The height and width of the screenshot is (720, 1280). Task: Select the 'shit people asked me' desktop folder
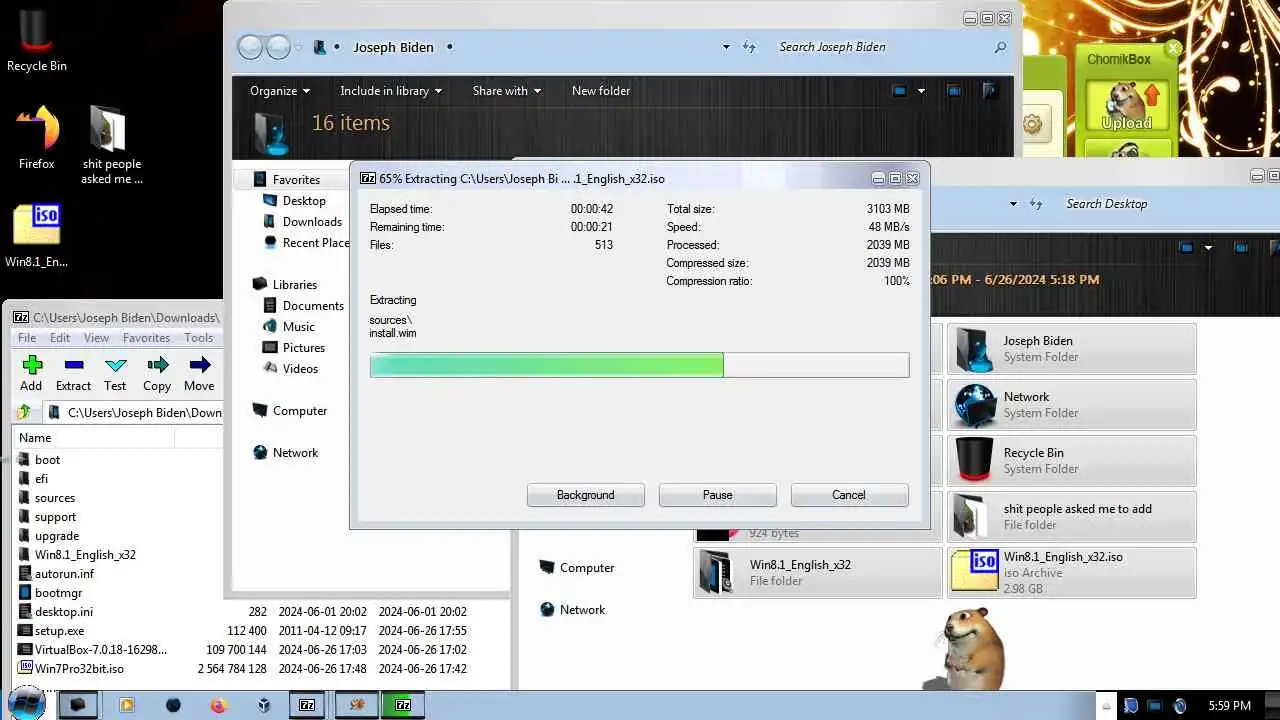click(x=111, y=145)
